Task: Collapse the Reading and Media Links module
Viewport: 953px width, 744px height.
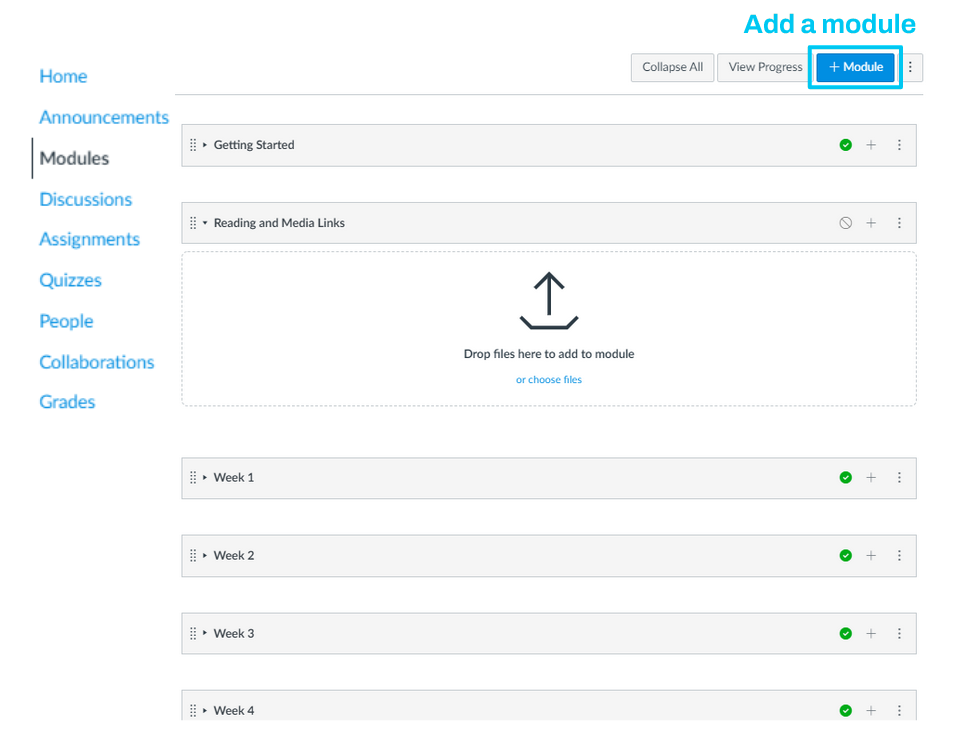Action: pos(205,223)
